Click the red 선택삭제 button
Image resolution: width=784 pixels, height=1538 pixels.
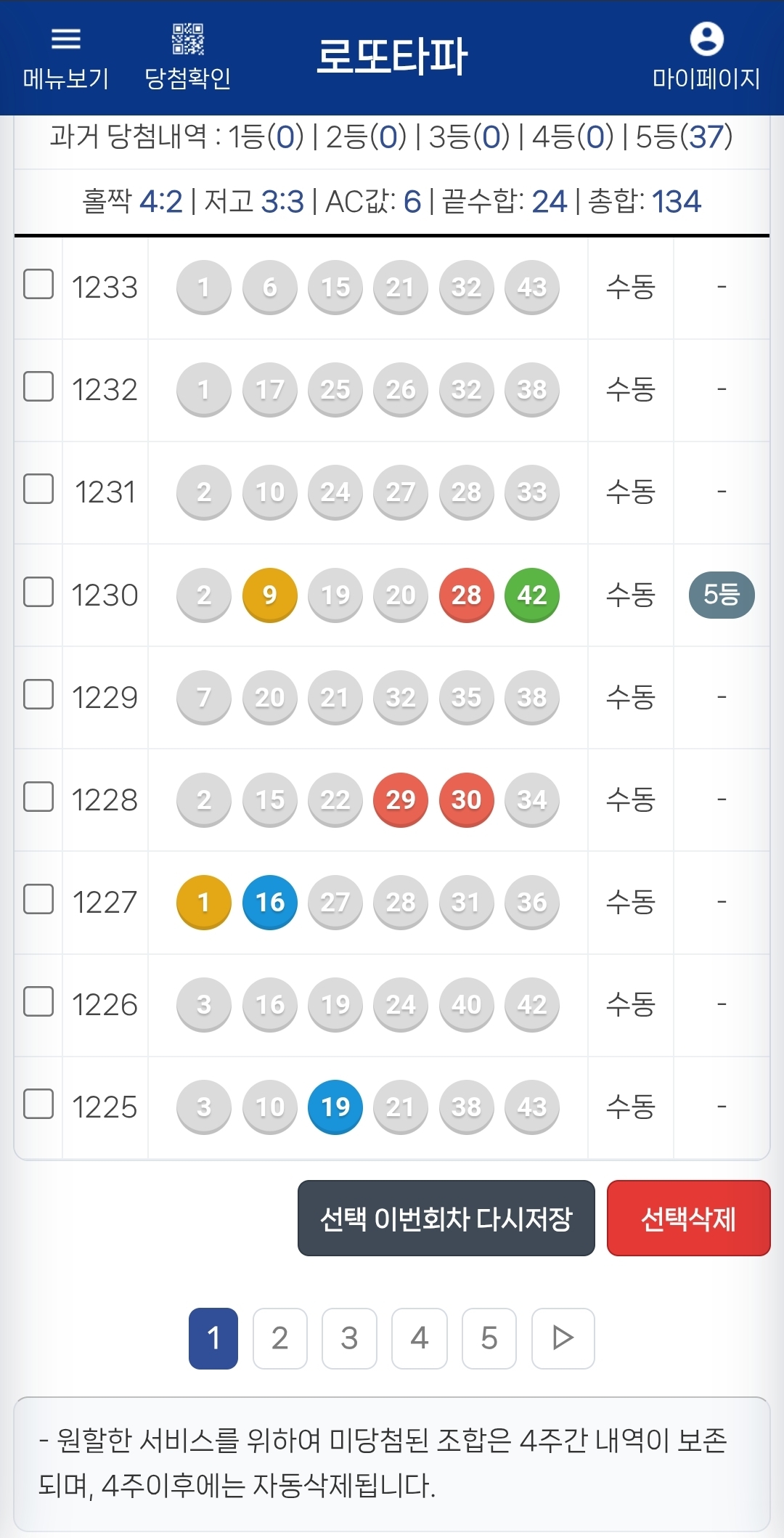[688, 1218]
